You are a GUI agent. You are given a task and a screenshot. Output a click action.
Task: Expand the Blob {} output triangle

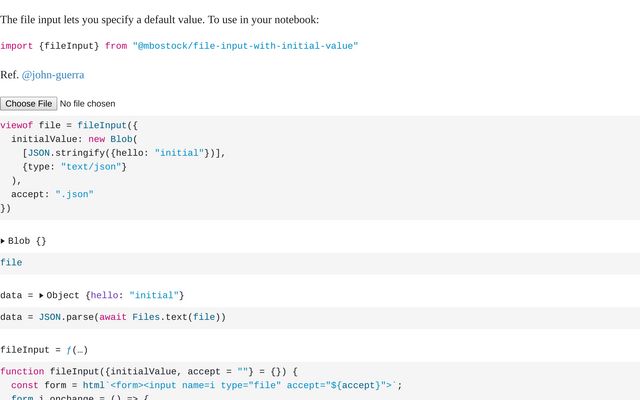3,241
